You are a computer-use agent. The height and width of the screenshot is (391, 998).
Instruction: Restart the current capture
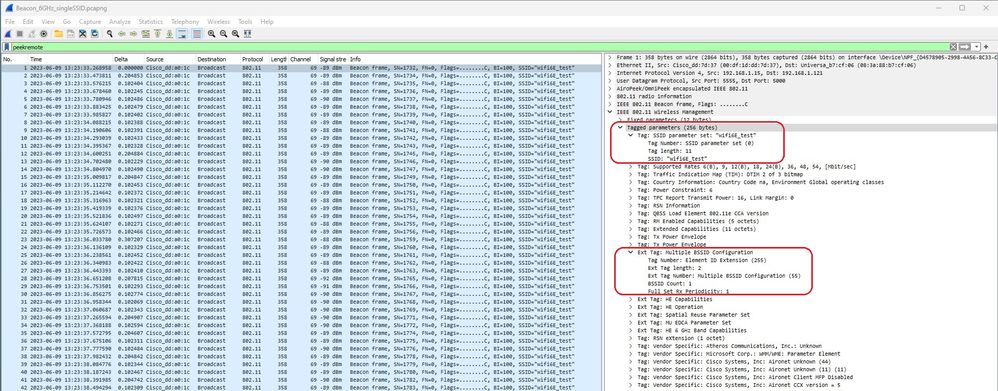coord(32,33)
